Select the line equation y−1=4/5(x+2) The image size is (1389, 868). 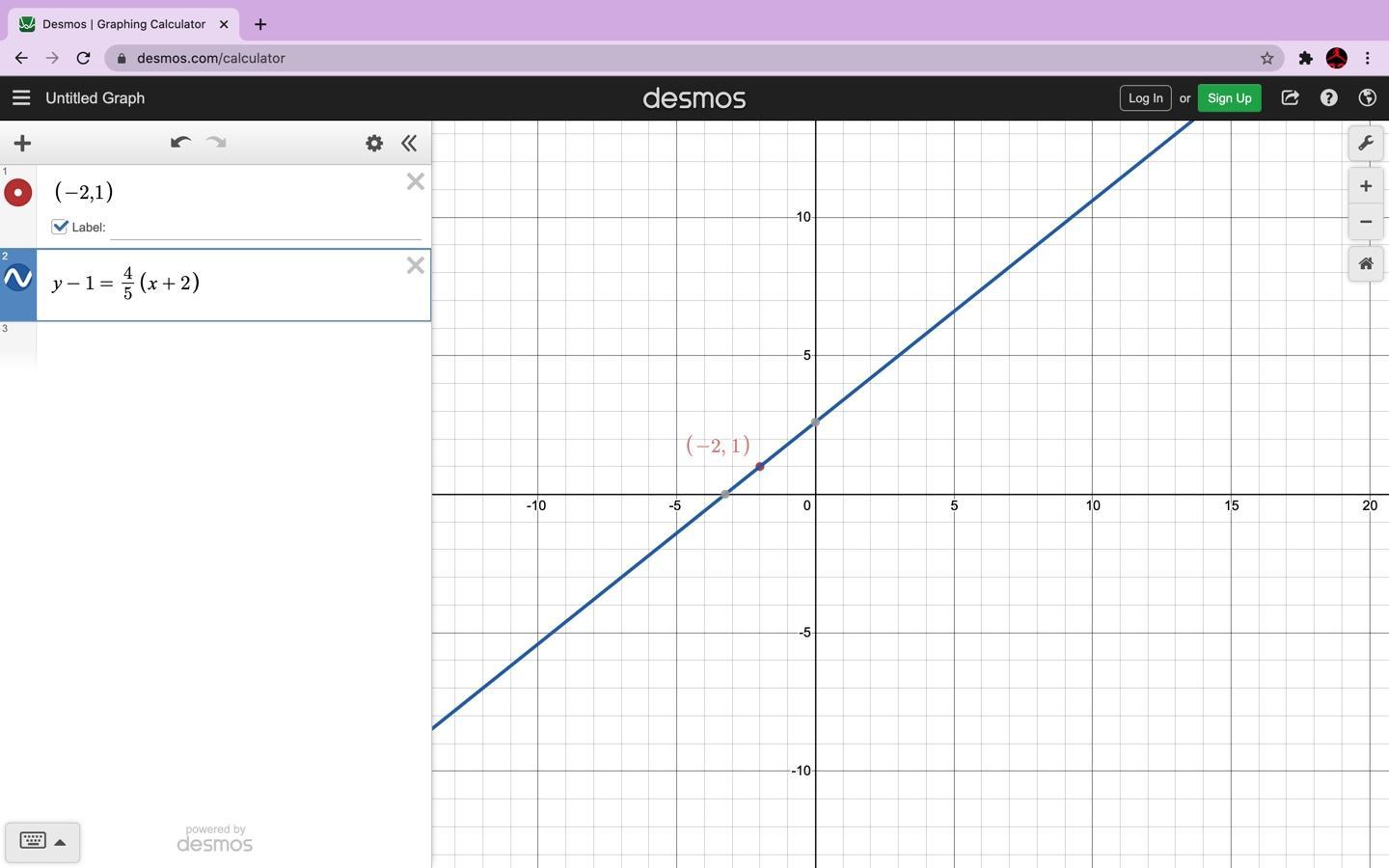click(x=126, y=284)
